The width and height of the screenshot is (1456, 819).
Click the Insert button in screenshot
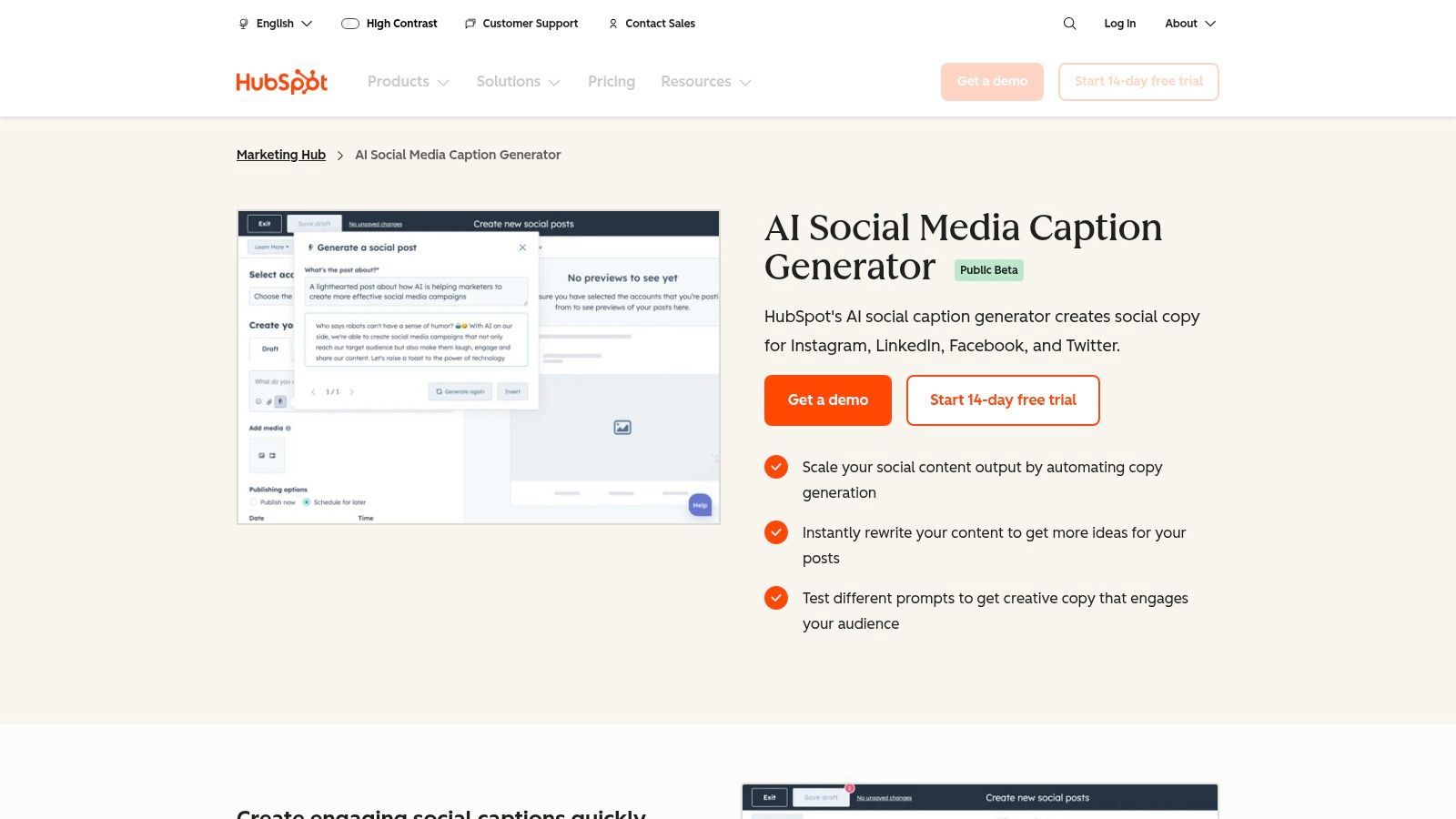click(513, 391)
